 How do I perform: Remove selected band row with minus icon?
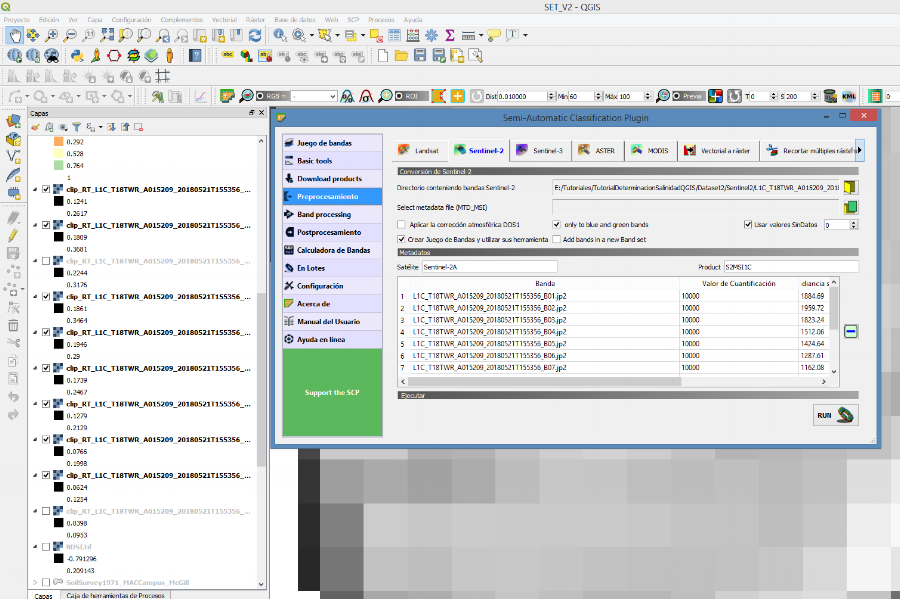pos(851,332)
